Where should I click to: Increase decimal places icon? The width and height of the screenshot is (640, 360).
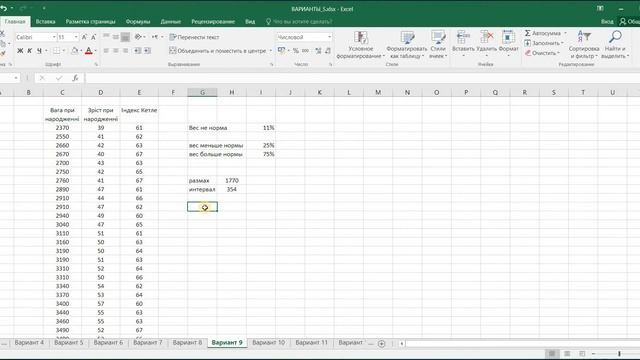point(318,51)
